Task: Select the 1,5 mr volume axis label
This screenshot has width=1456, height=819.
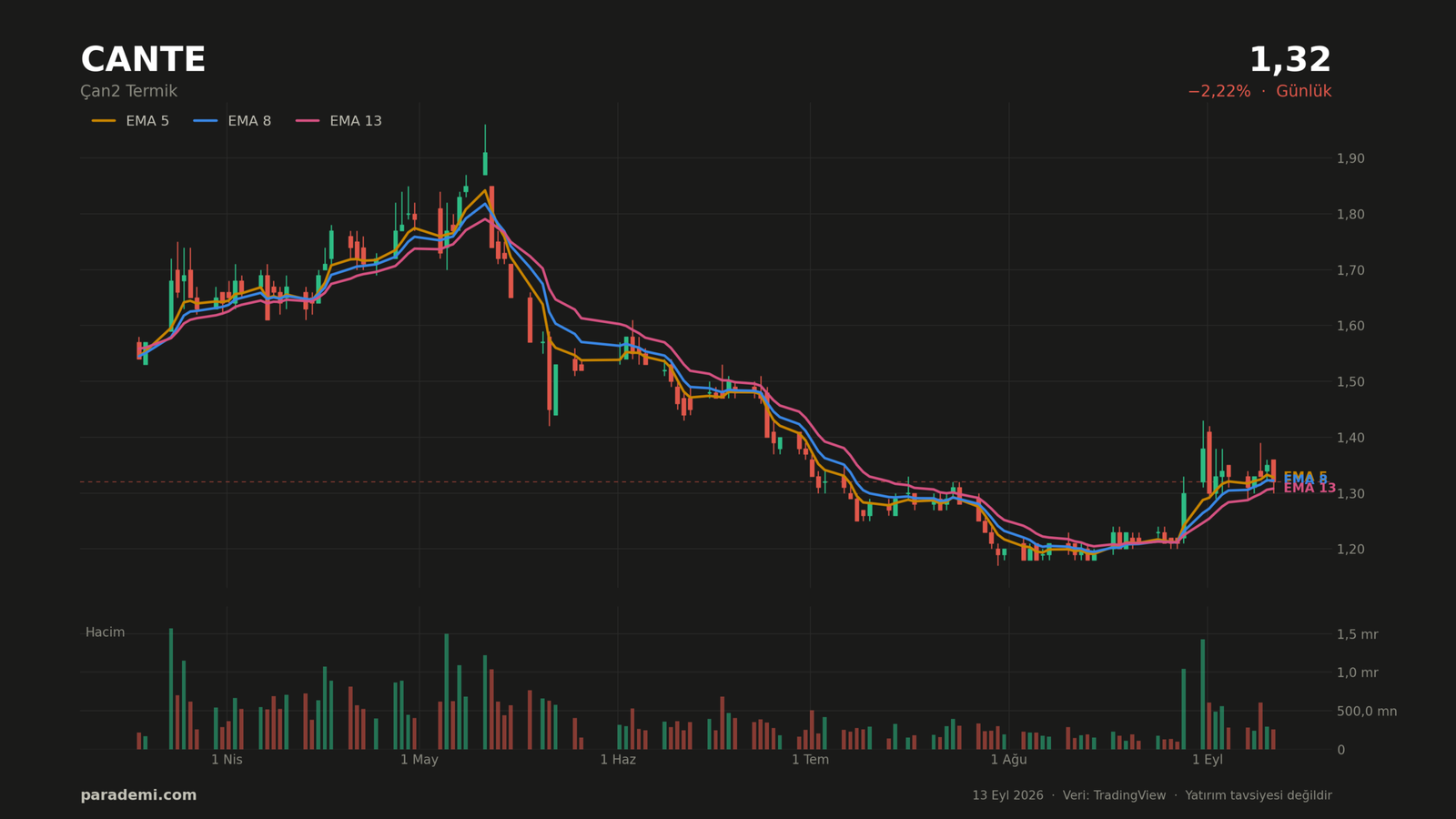Action: [1358, 634]
